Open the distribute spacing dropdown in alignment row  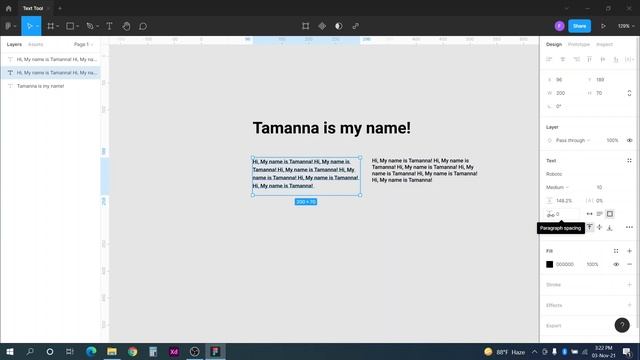coord(629,60)
